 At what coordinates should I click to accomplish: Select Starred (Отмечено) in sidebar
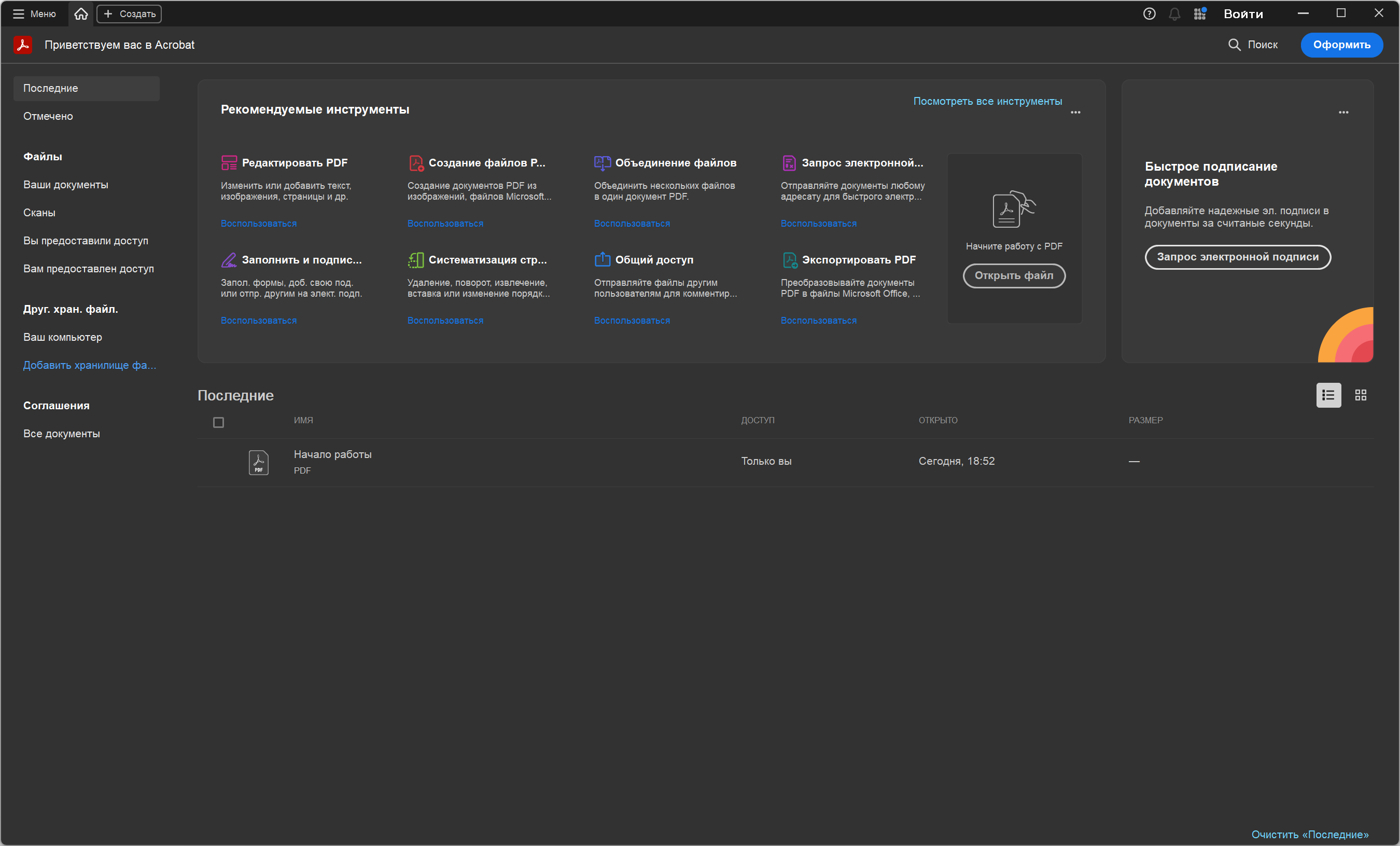point(48,116)
